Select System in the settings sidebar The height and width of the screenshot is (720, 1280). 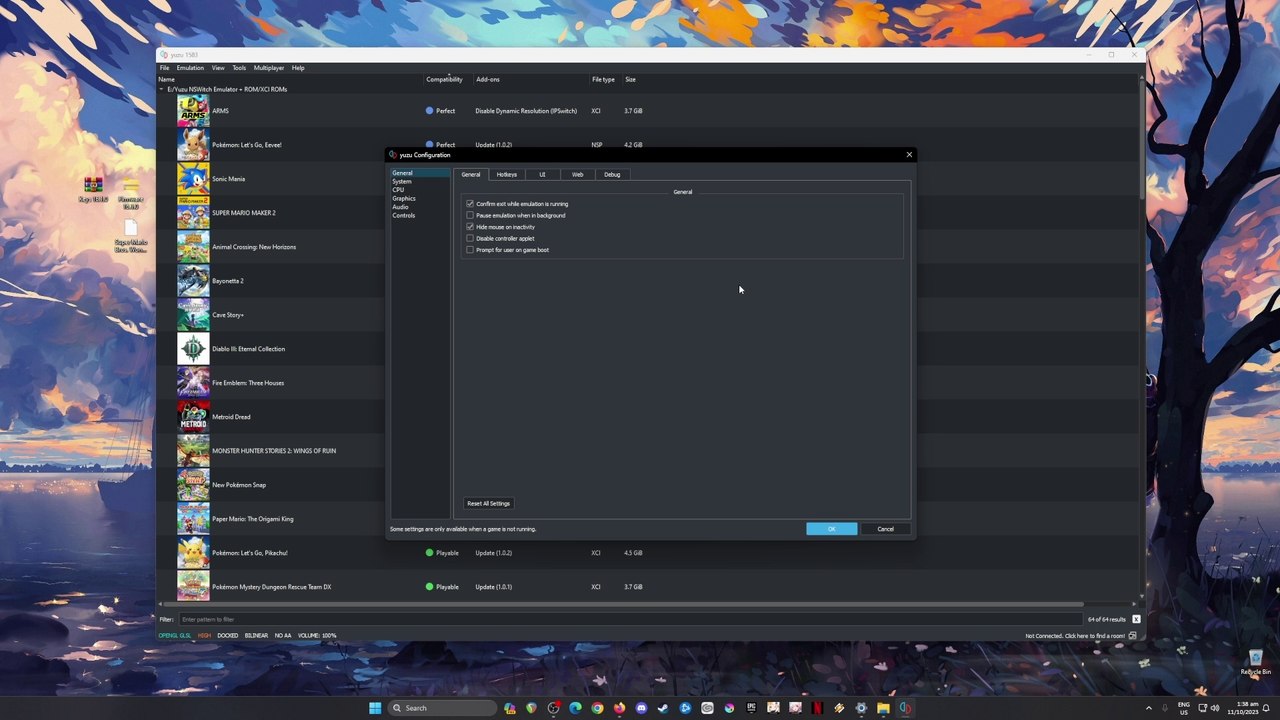coord(402,182)
